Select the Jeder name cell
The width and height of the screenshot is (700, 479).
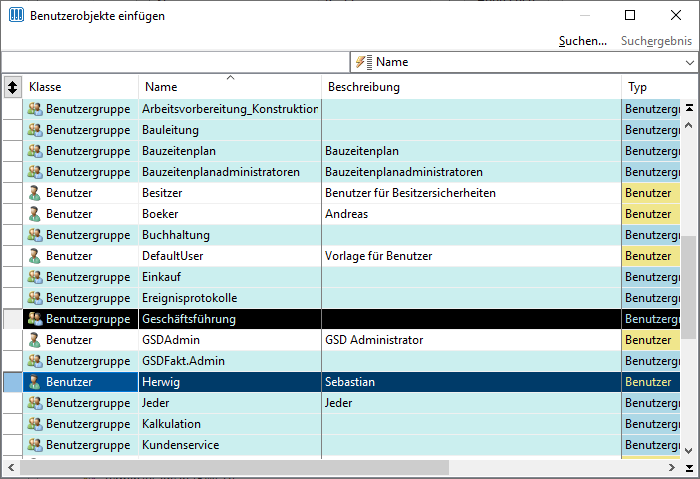coord(230,403)
